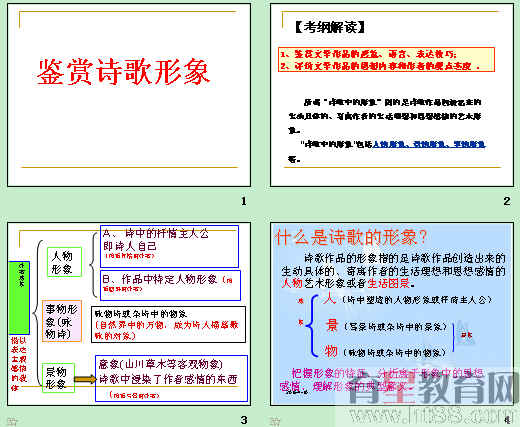The image size is (520, 427).
Task: Click the solid green rectangle on slide 3
Action: [19, 298]
